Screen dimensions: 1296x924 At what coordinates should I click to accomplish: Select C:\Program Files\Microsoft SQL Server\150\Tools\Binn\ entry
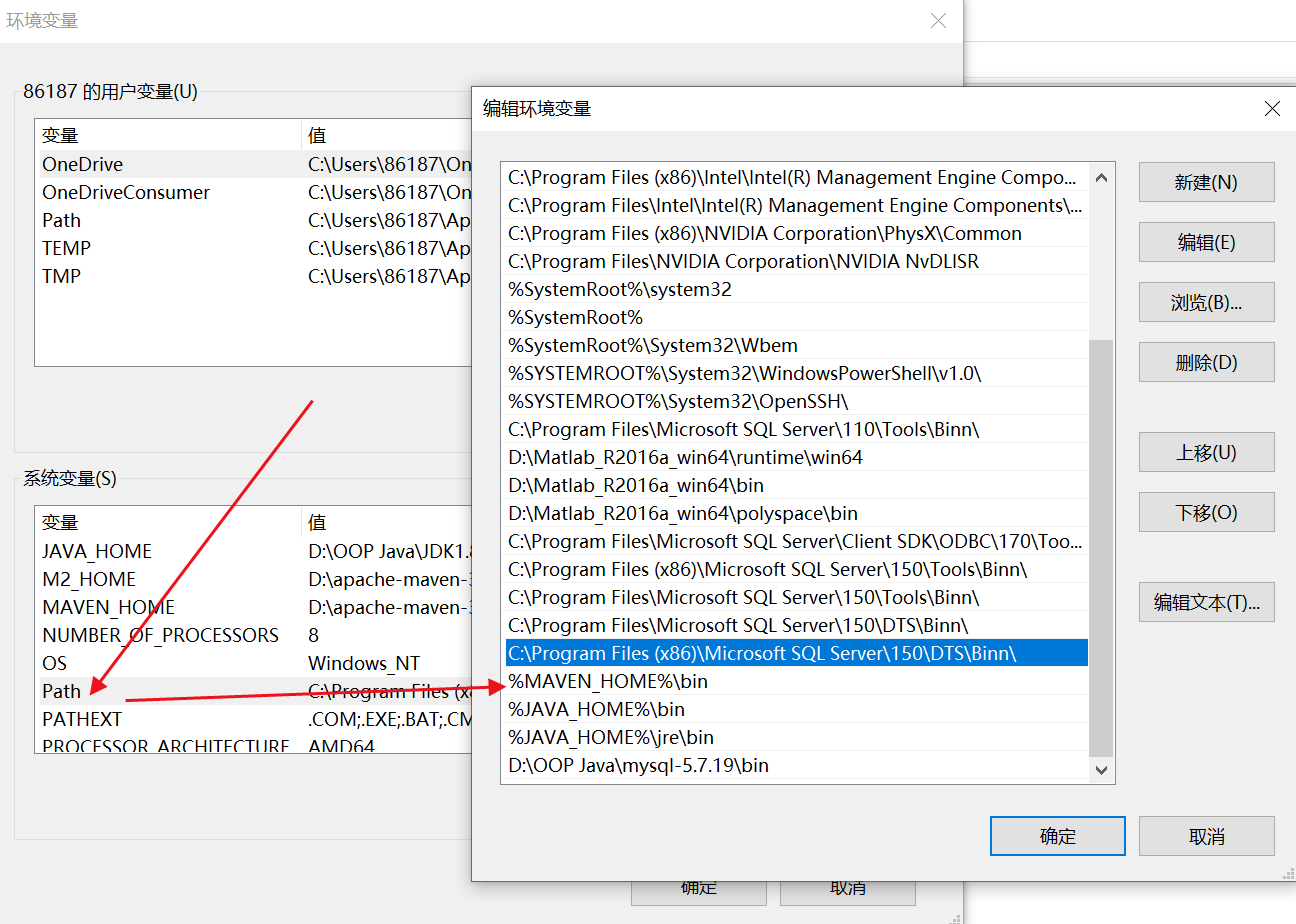(x=796, y=597)
